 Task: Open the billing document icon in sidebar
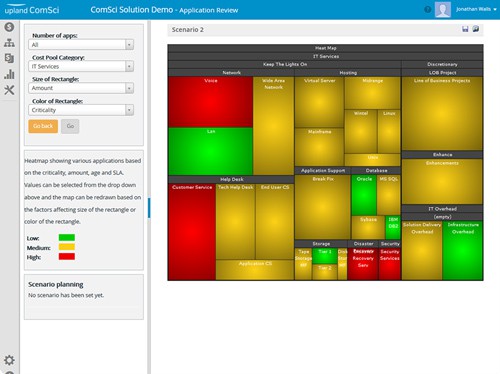(x=9, y=58)
